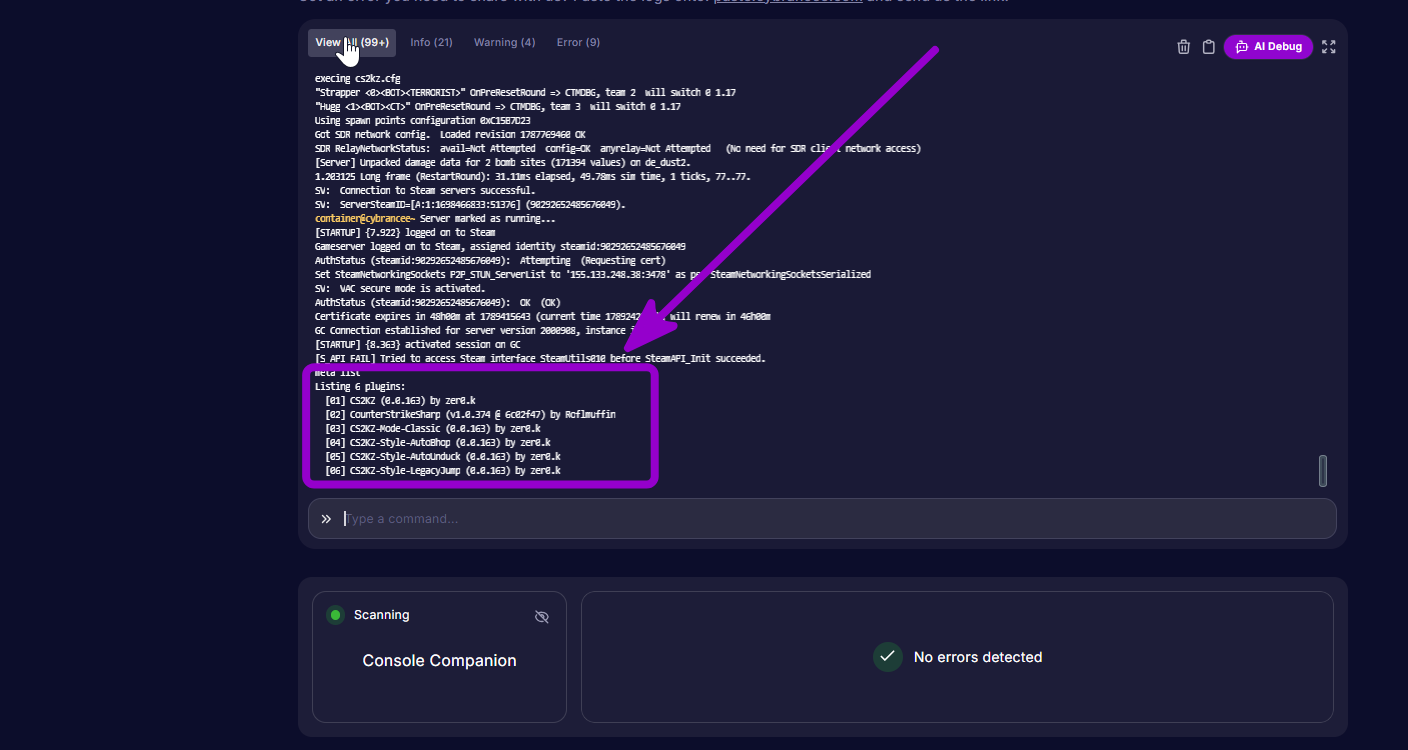Screen dimensions: 1408x750
Task: Expand the console to fullscreen
Action: (1328, 47)
